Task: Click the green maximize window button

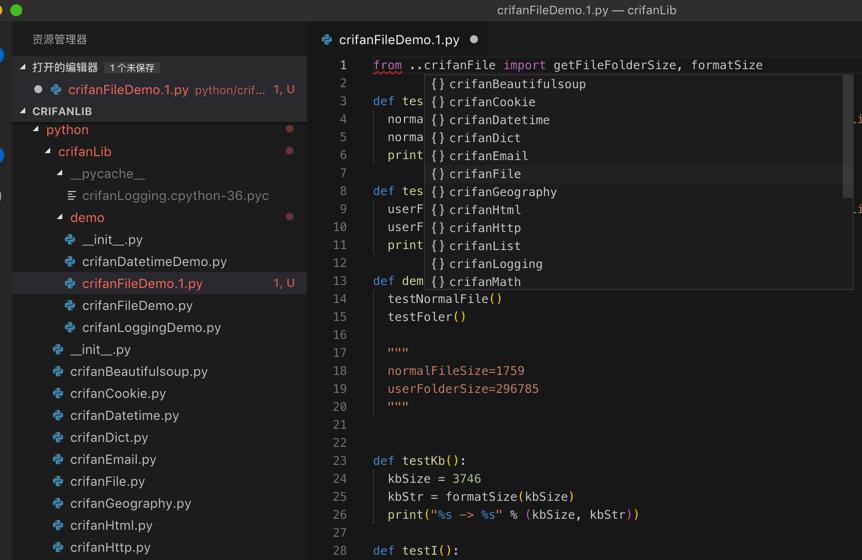Action: coord(16,10)
